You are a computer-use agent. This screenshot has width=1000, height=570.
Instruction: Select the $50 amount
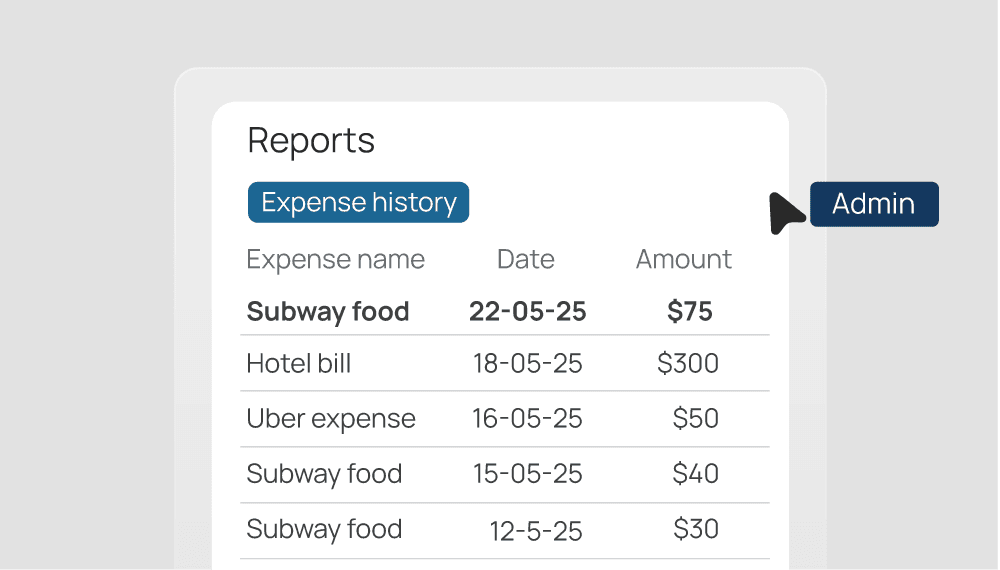(x=695, y=419)
